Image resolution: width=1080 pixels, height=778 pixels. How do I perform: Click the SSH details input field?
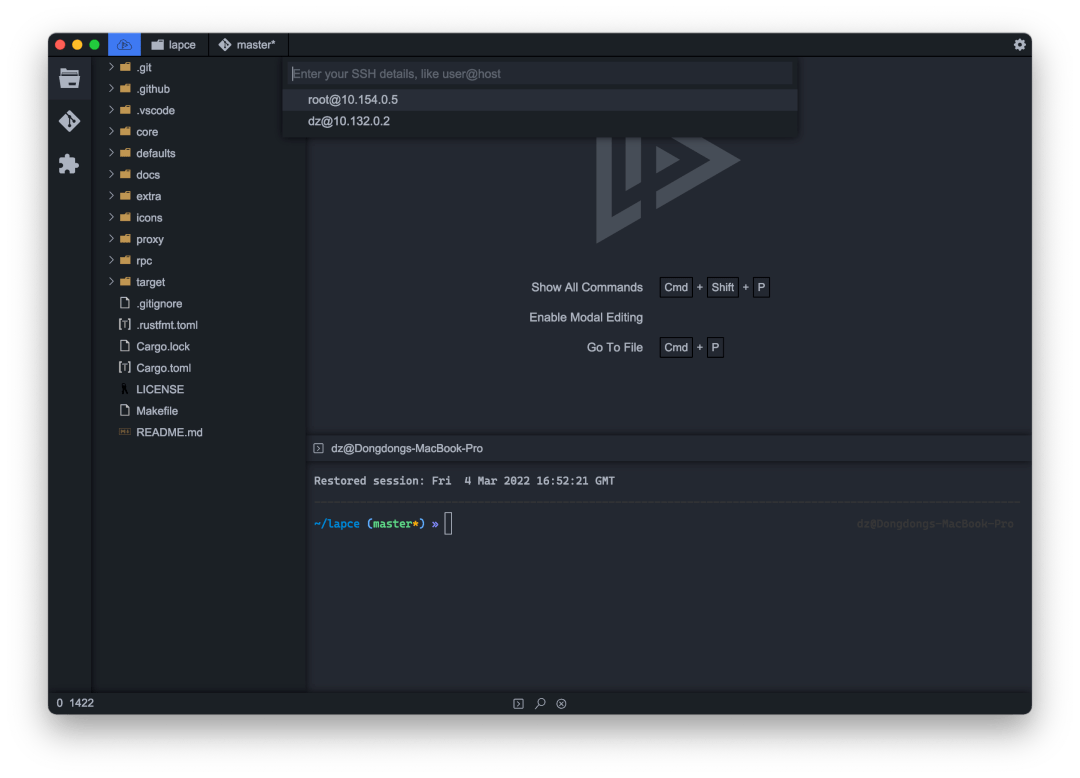pyautogui.click(x=540, y=73)
